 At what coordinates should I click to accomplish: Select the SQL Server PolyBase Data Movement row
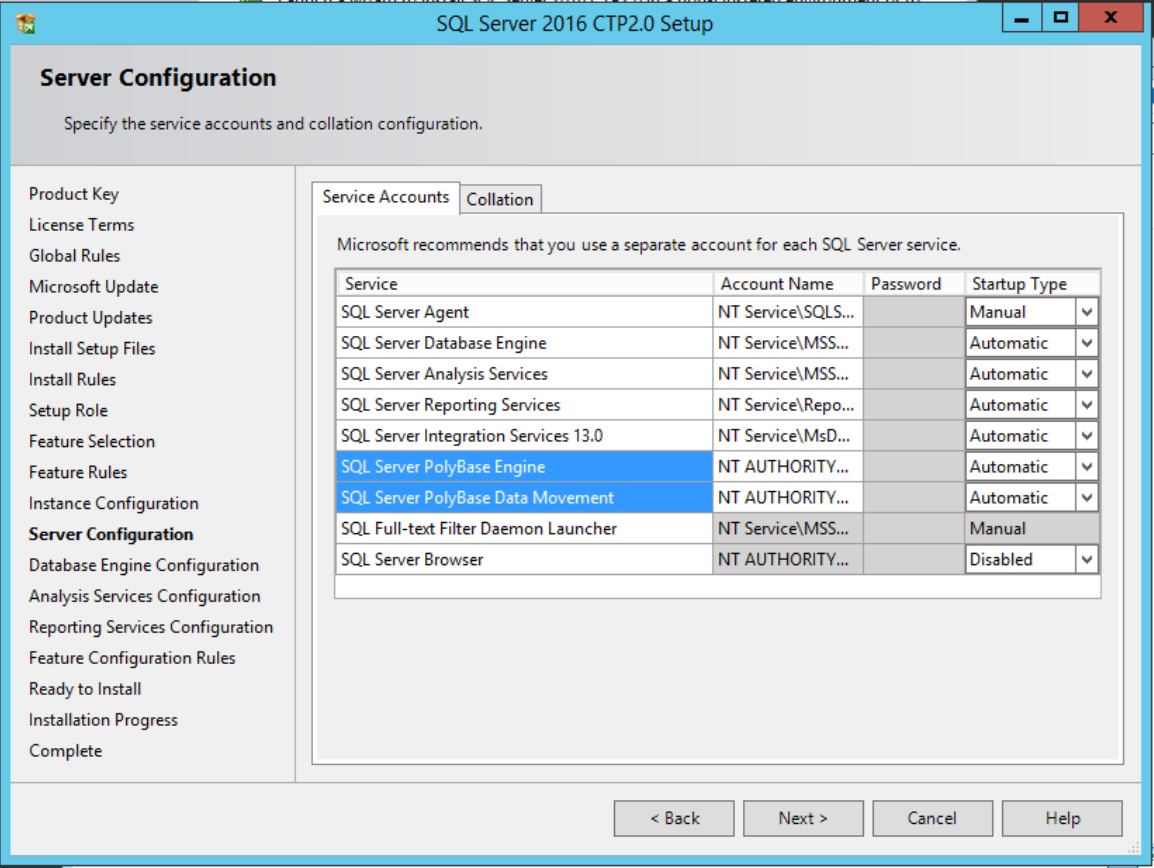(524, 498)
